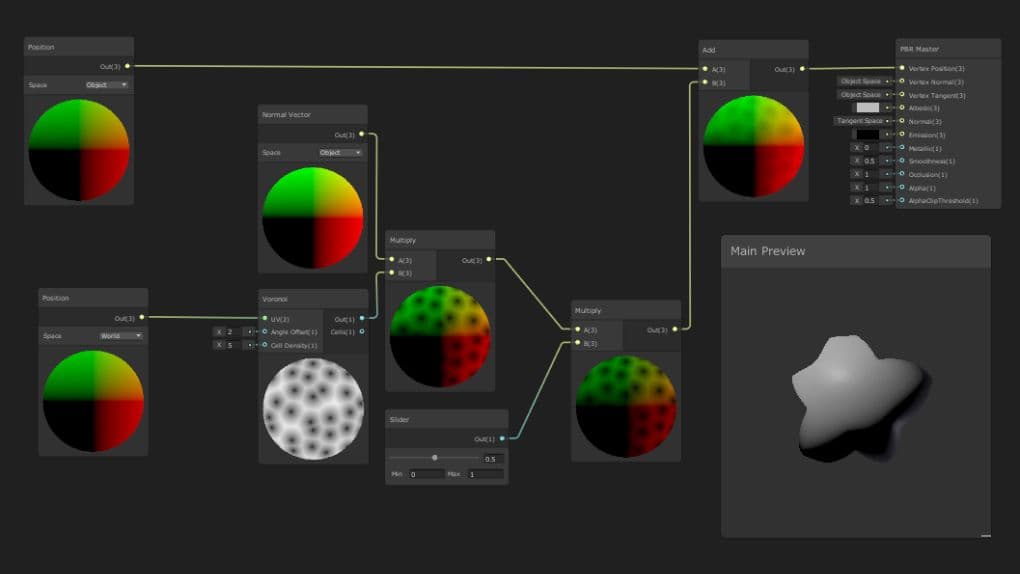Open Space dropdown showing Object on Position node
Viewport: 1020px width, 574px height.
(x=106, y=85)
